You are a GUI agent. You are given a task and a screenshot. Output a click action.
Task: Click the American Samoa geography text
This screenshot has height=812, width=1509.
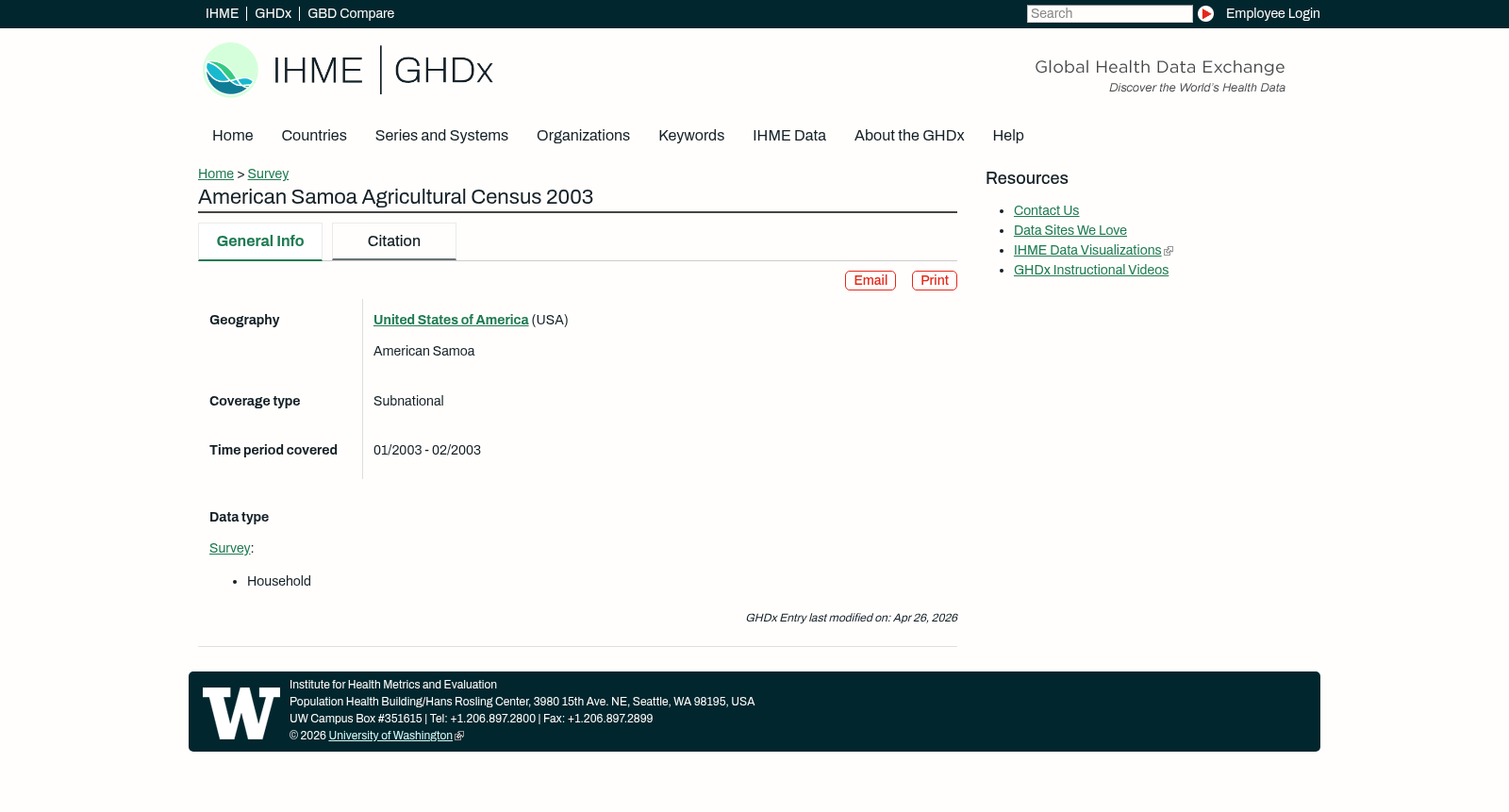coord(423,351)
